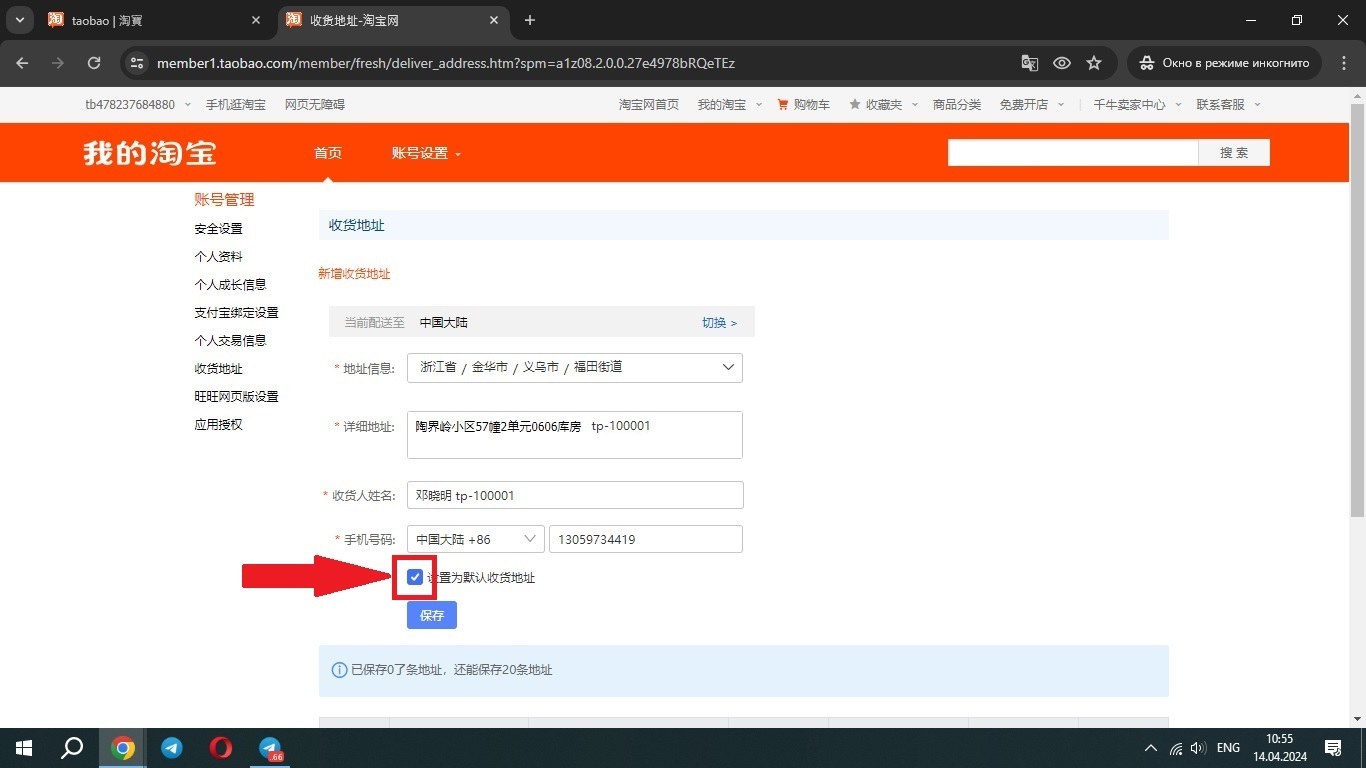
Task: Select the 收货地址-淘宝网 tab
Action: pyautogui.click(x=393, y=20)
